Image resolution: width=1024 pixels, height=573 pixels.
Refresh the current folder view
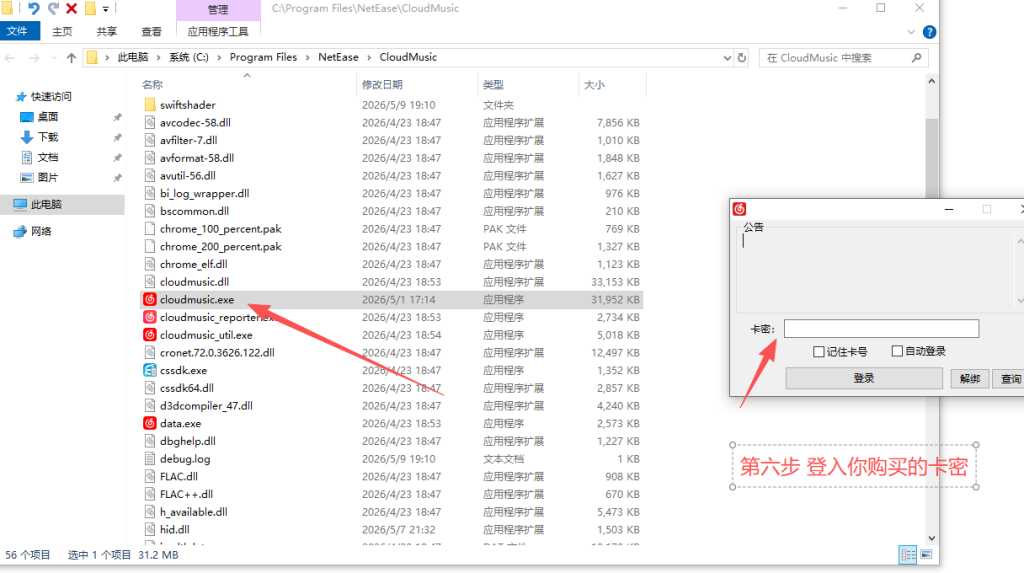pos(742,57)
